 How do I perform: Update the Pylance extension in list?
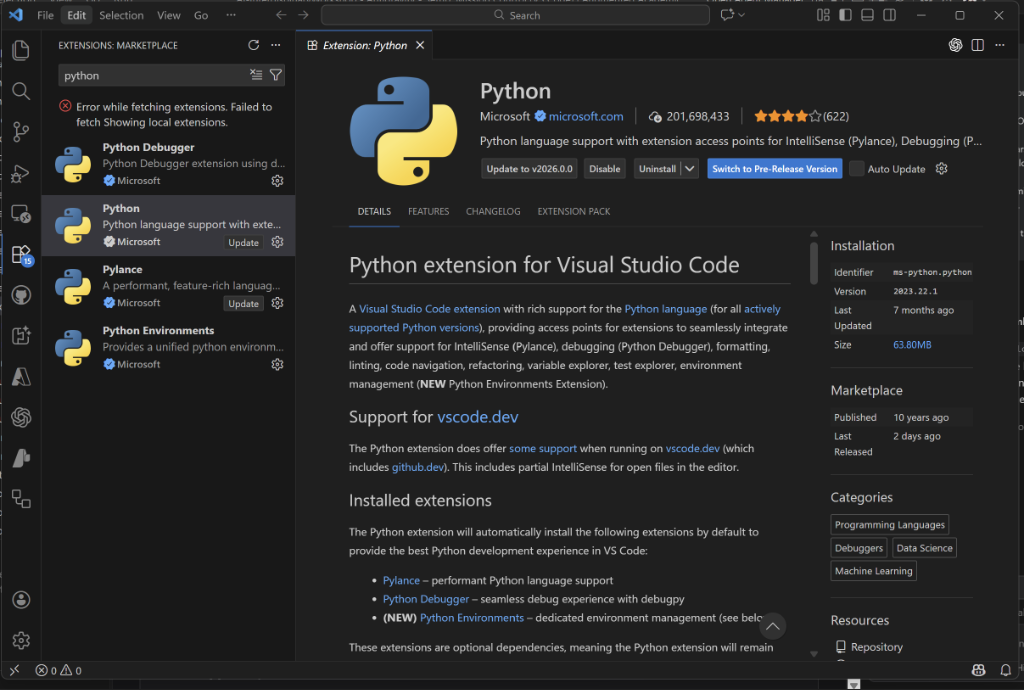pyautogui.click(x=244, y=304)
